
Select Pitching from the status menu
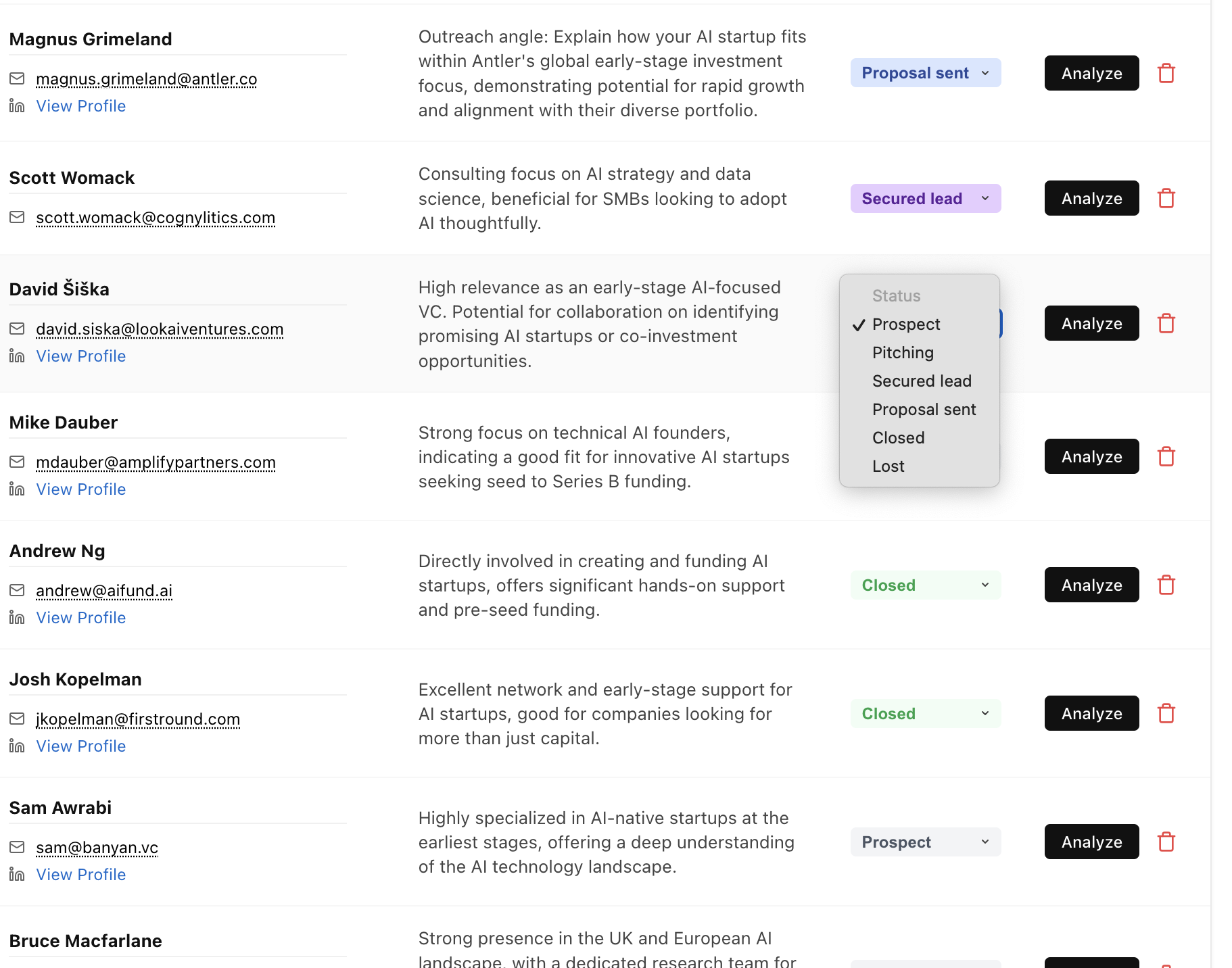click(903, 353)
